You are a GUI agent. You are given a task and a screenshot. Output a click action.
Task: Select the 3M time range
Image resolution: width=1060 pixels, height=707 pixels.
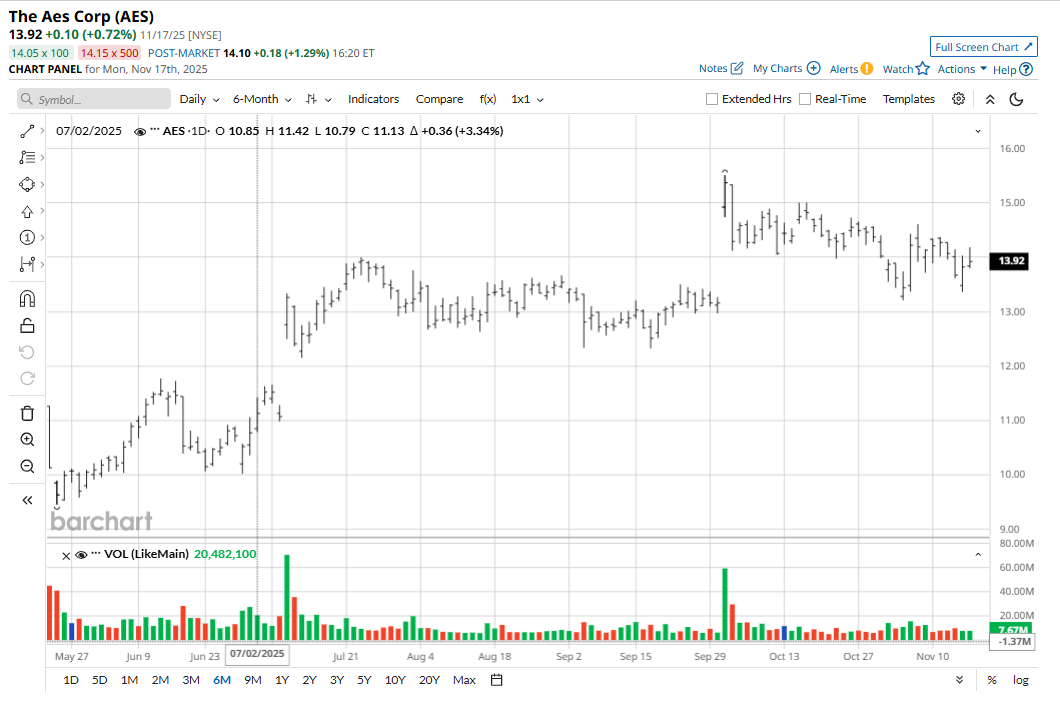pyautogui.click(x=191, y=680)
